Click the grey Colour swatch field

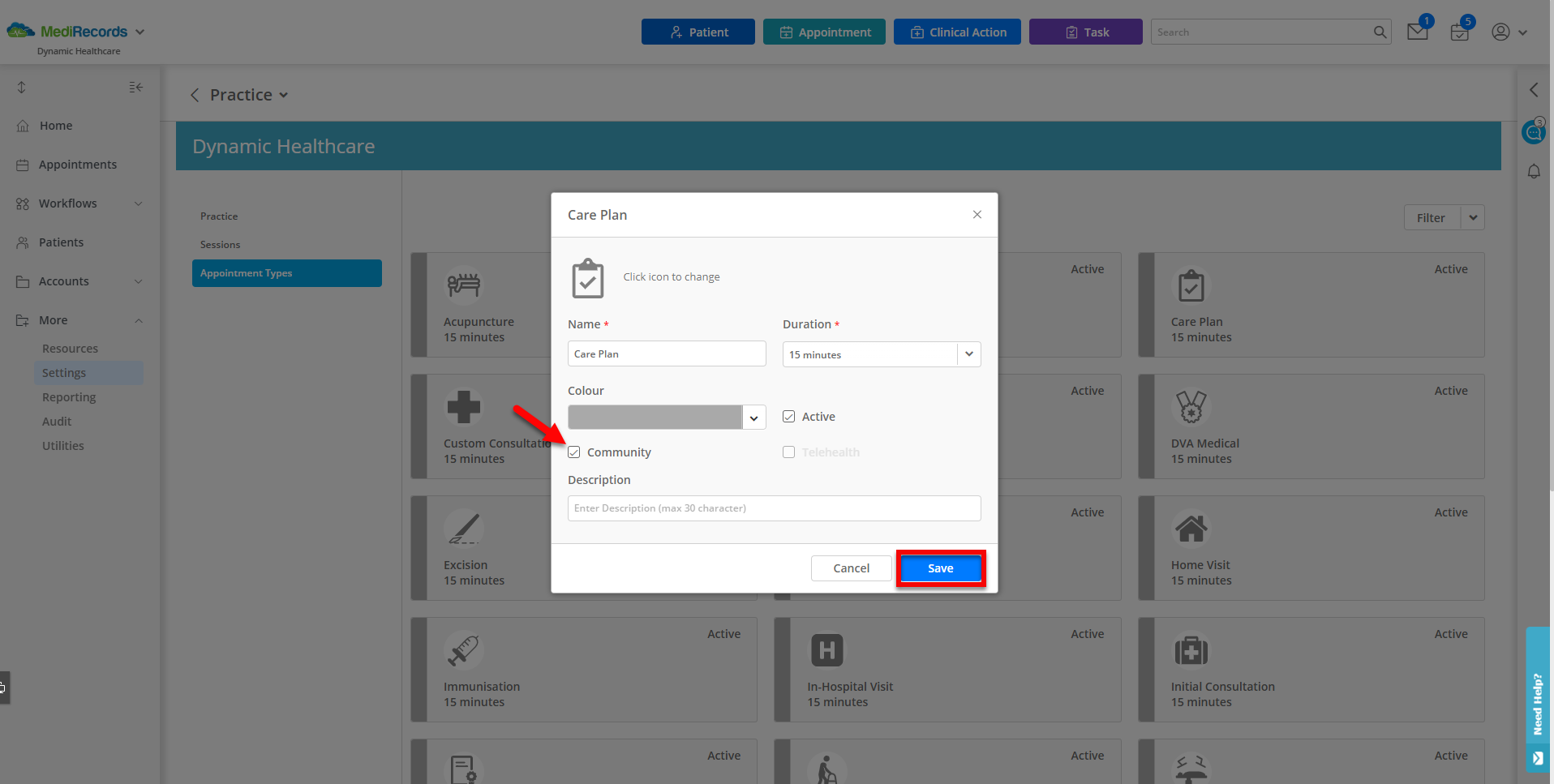click(655, 418)
